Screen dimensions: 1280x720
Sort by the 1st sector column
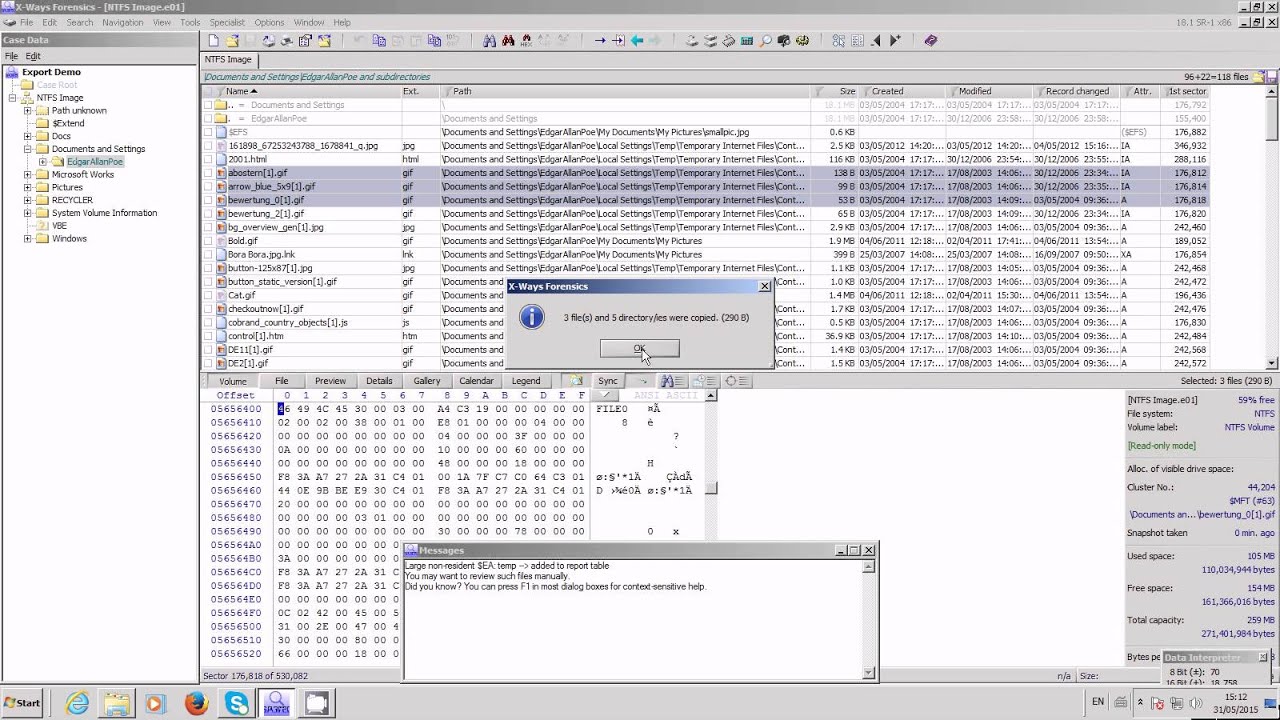click(x=1186, y=91)
